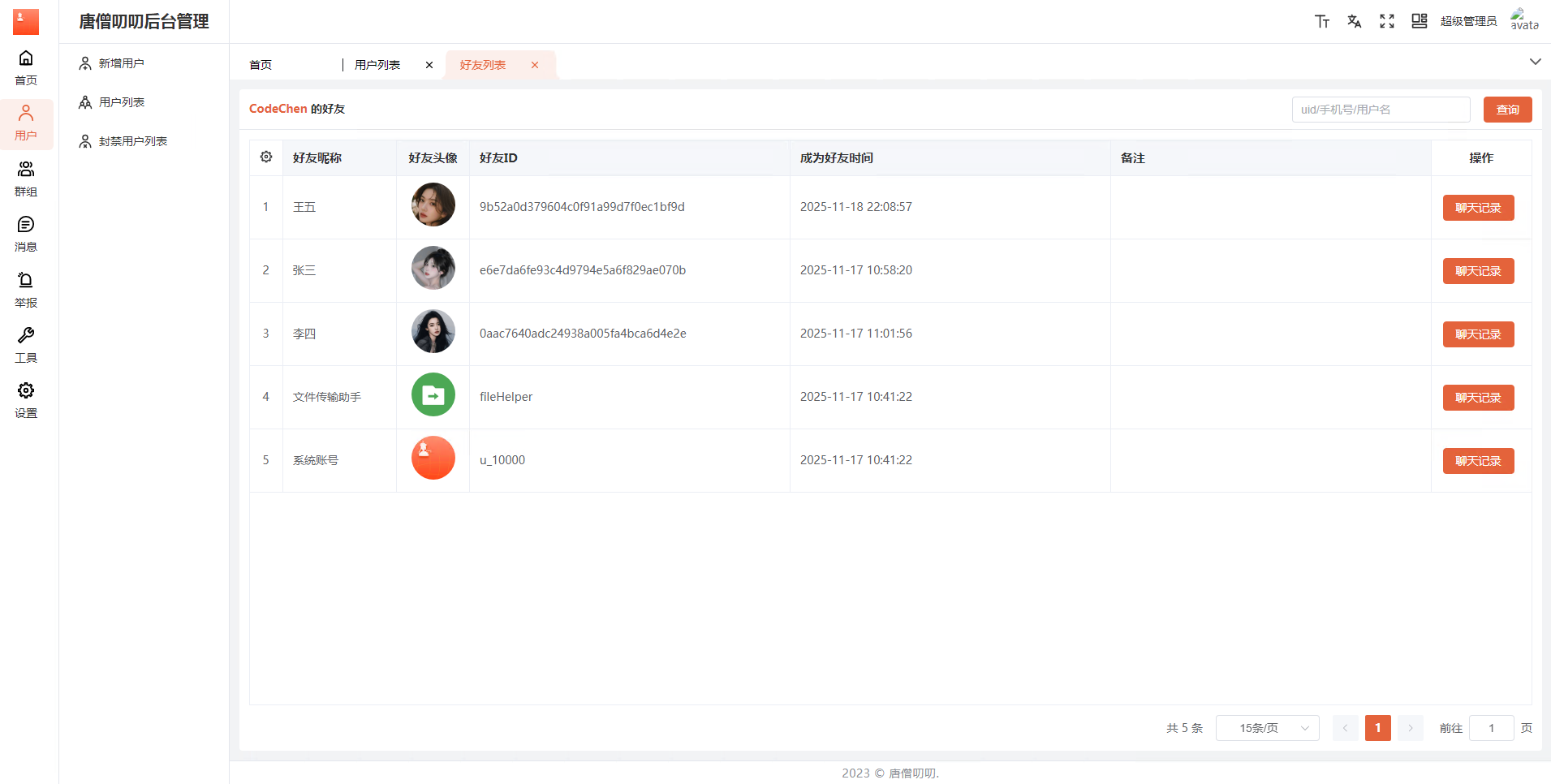Go to 群组 in left sidebar
Viewport: 1551px width, 784px height.
(x=26, y=179)
